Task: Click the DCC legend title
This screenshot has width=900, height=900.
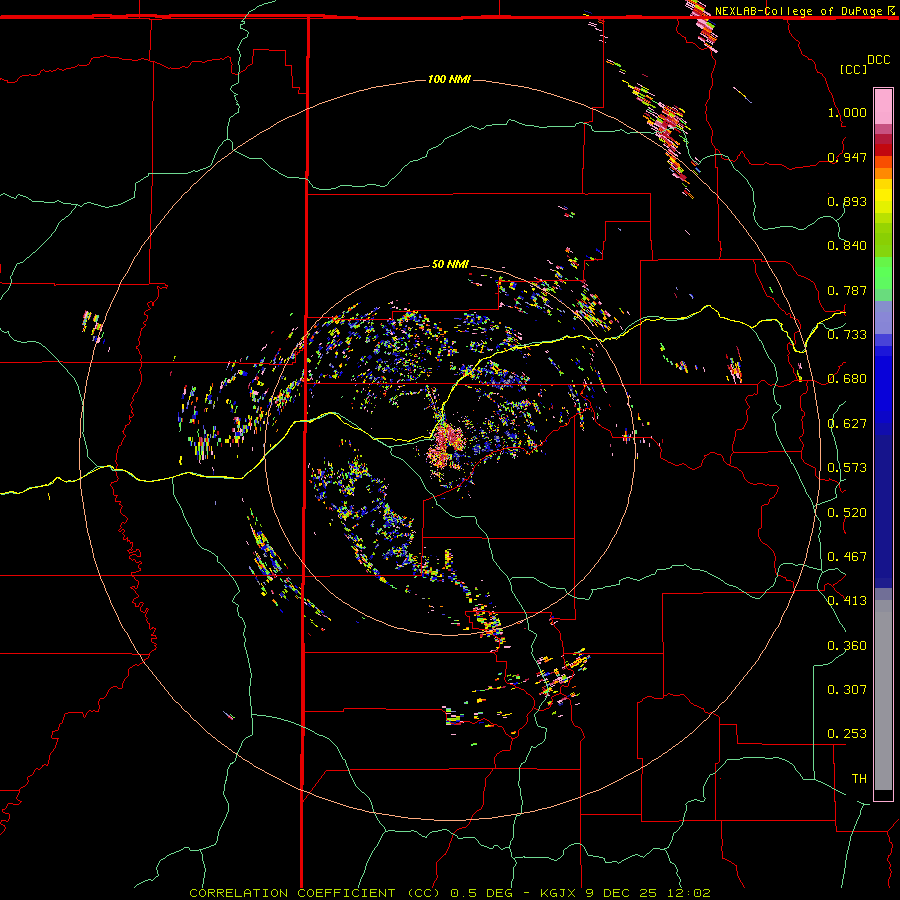Action: pyautogui.click(x=878, y=60)
